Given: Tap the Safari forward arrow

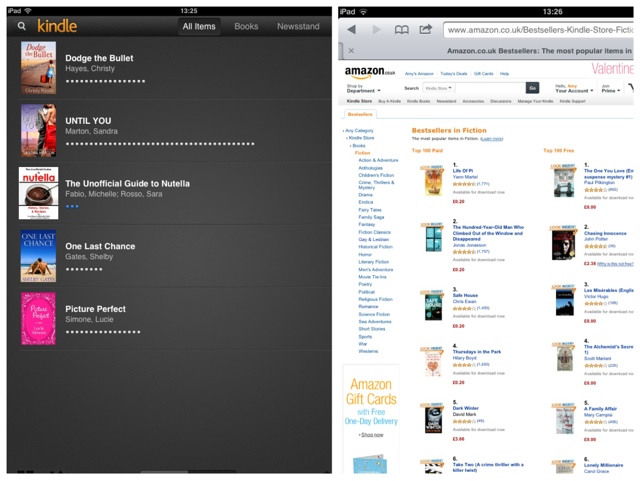Looking at the screenshot, I should [376, 29].
